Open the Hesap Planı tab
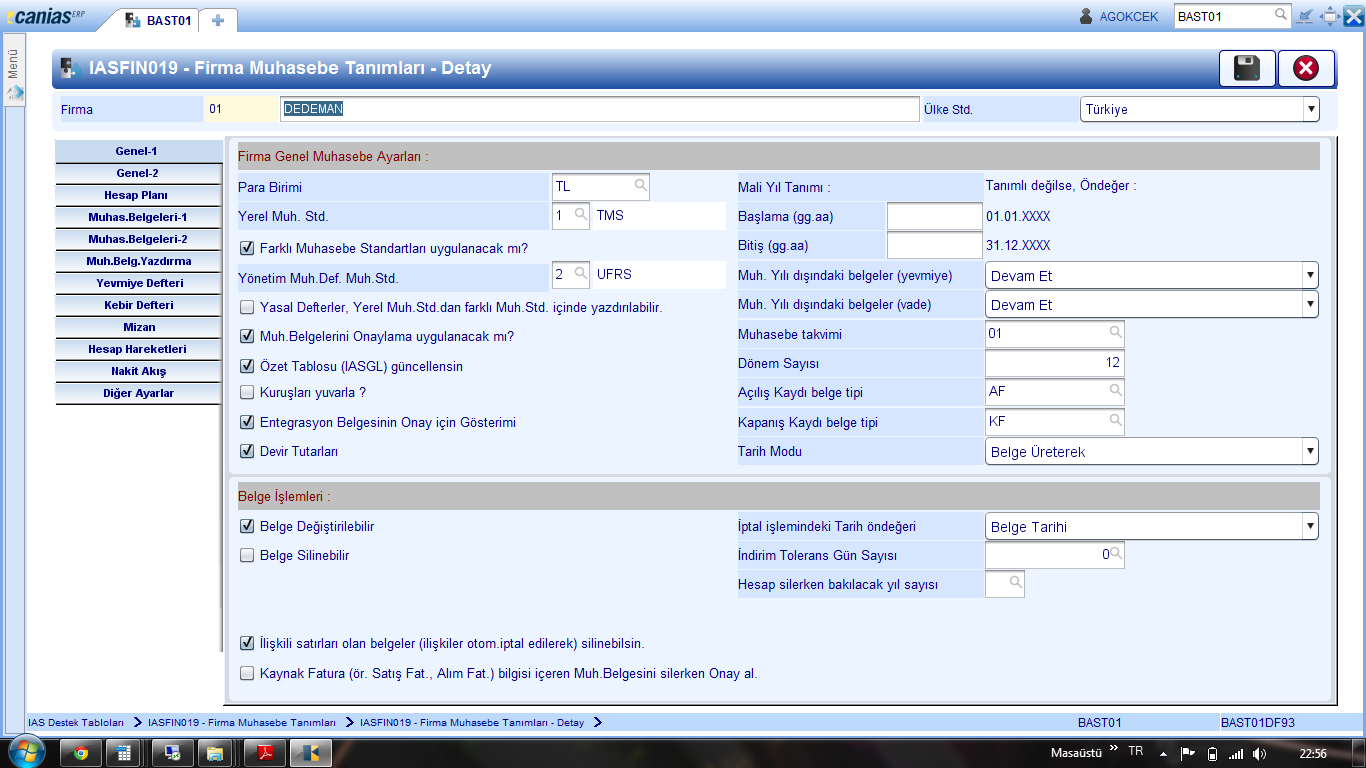The height and width of the screenshot is (768, 1366). [x=138, y=195]
